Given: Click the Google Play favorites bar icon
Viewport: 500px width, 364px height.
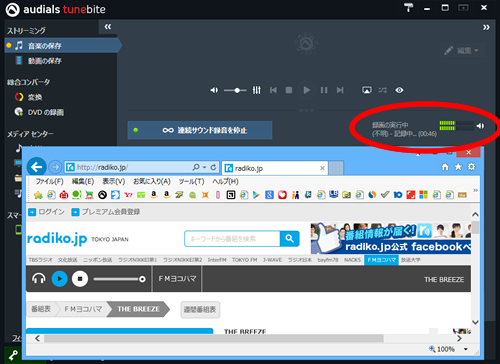Looking at the screenshot, I should click(256, 195).
